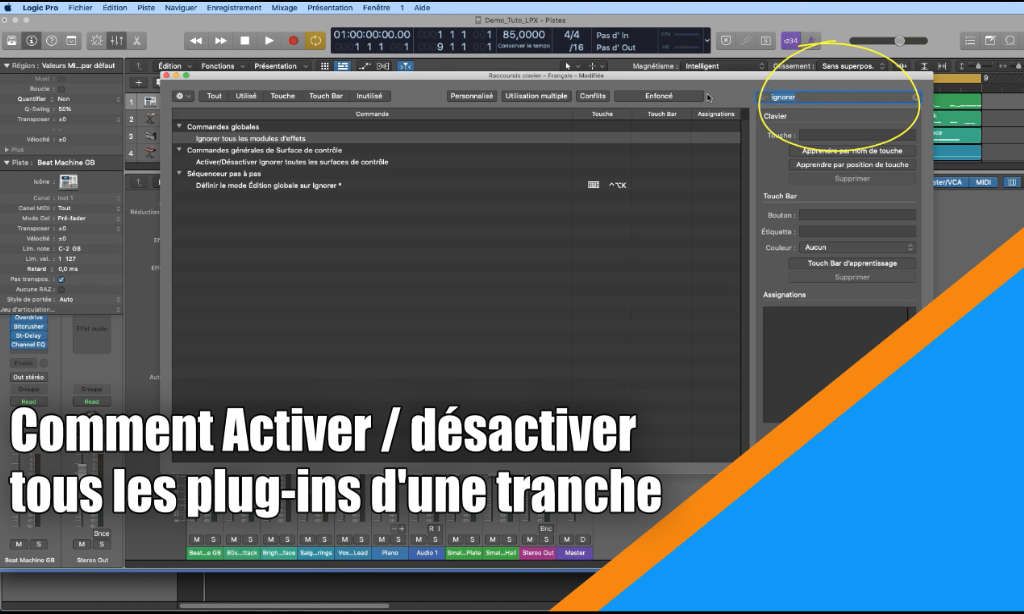Open the Quick Help icon
Viewport: 1024px width, 614px height.
point(52,40)
